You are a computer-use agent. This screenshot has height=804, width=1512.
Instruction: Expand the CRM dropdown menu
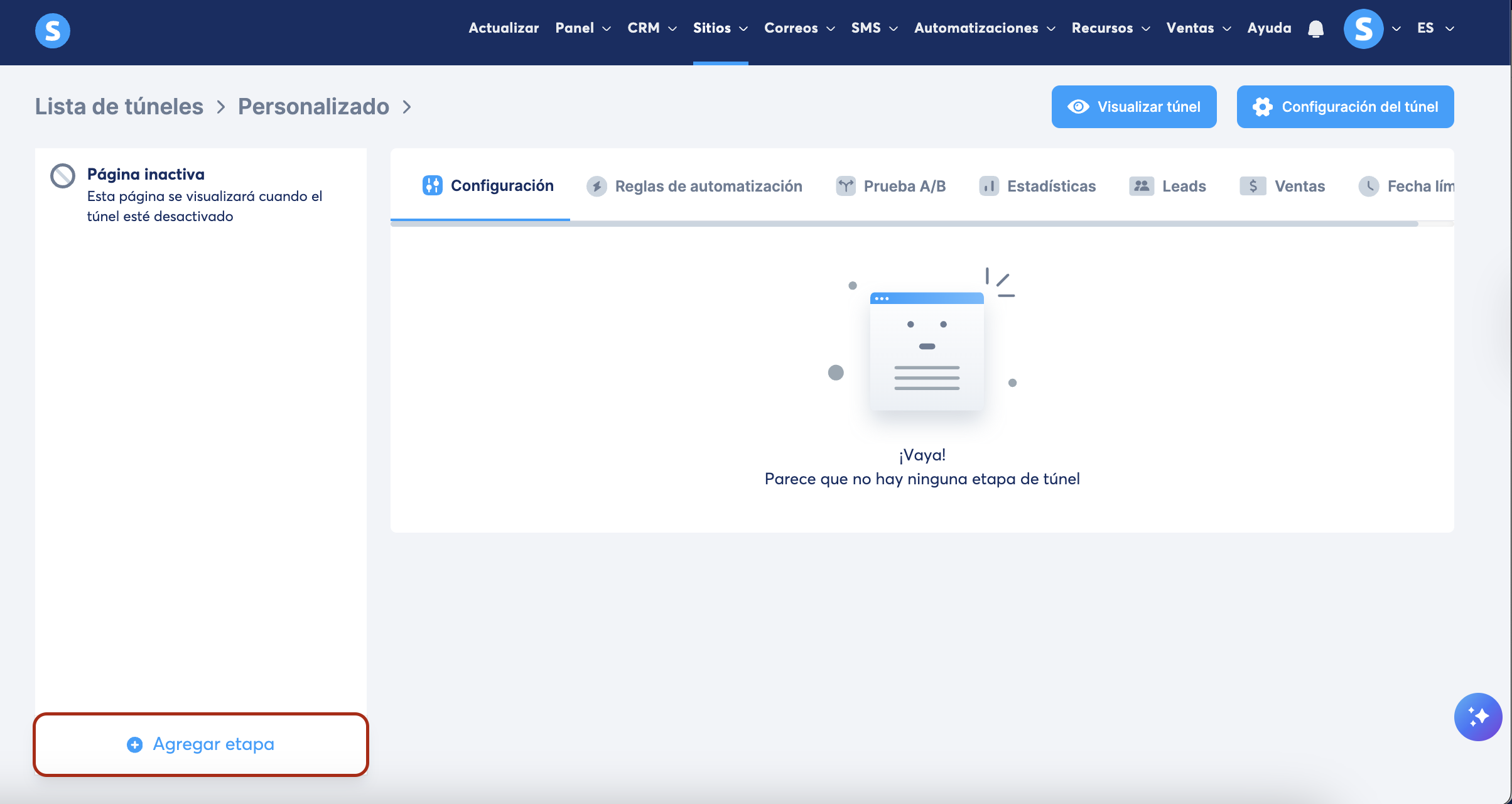click(651, 28)
